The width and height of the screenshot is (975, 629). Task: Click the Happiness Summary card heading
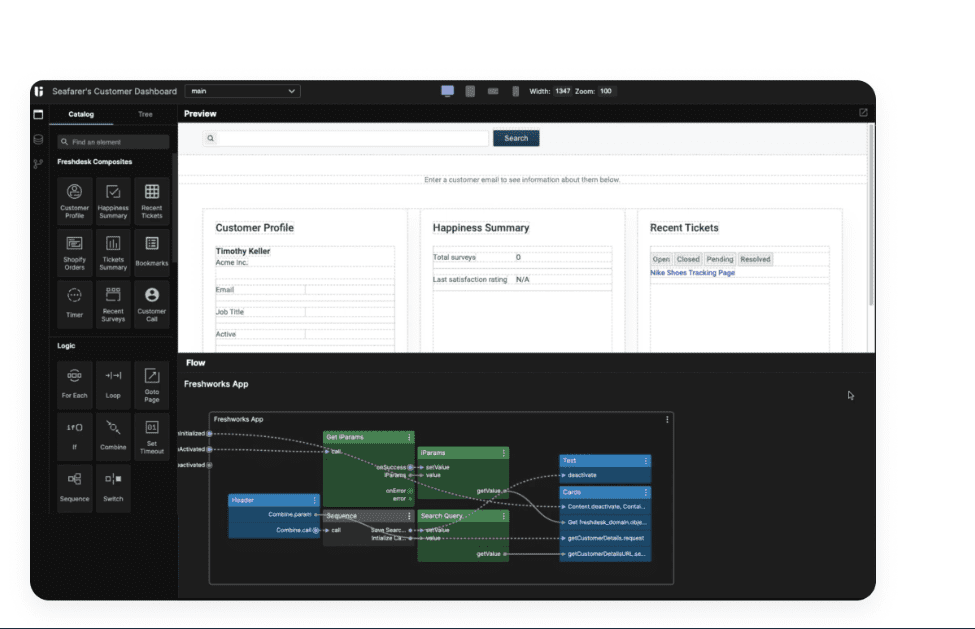coord(481,228)
